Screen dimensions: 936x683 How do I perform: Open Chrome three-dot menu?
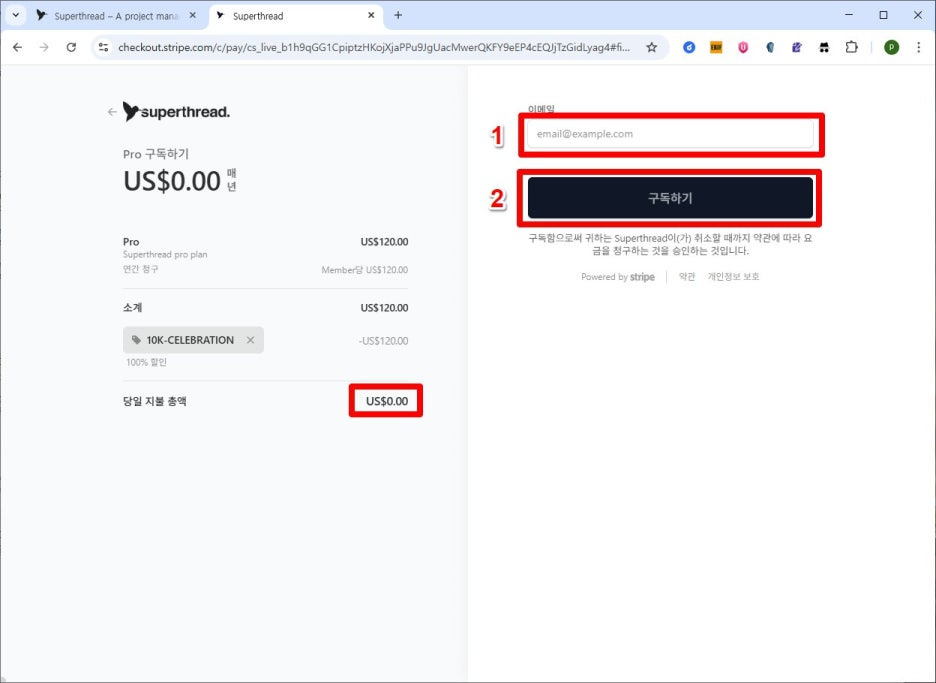pos(918,47)
